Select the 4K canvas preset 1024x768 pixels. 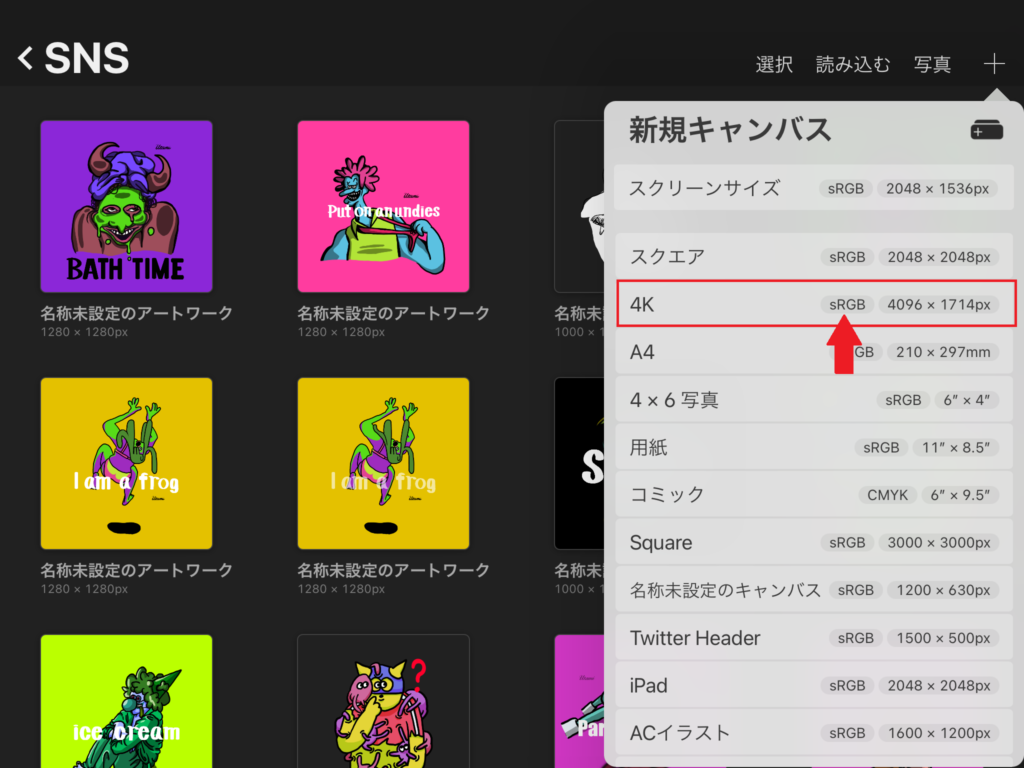tap(816, 304)
